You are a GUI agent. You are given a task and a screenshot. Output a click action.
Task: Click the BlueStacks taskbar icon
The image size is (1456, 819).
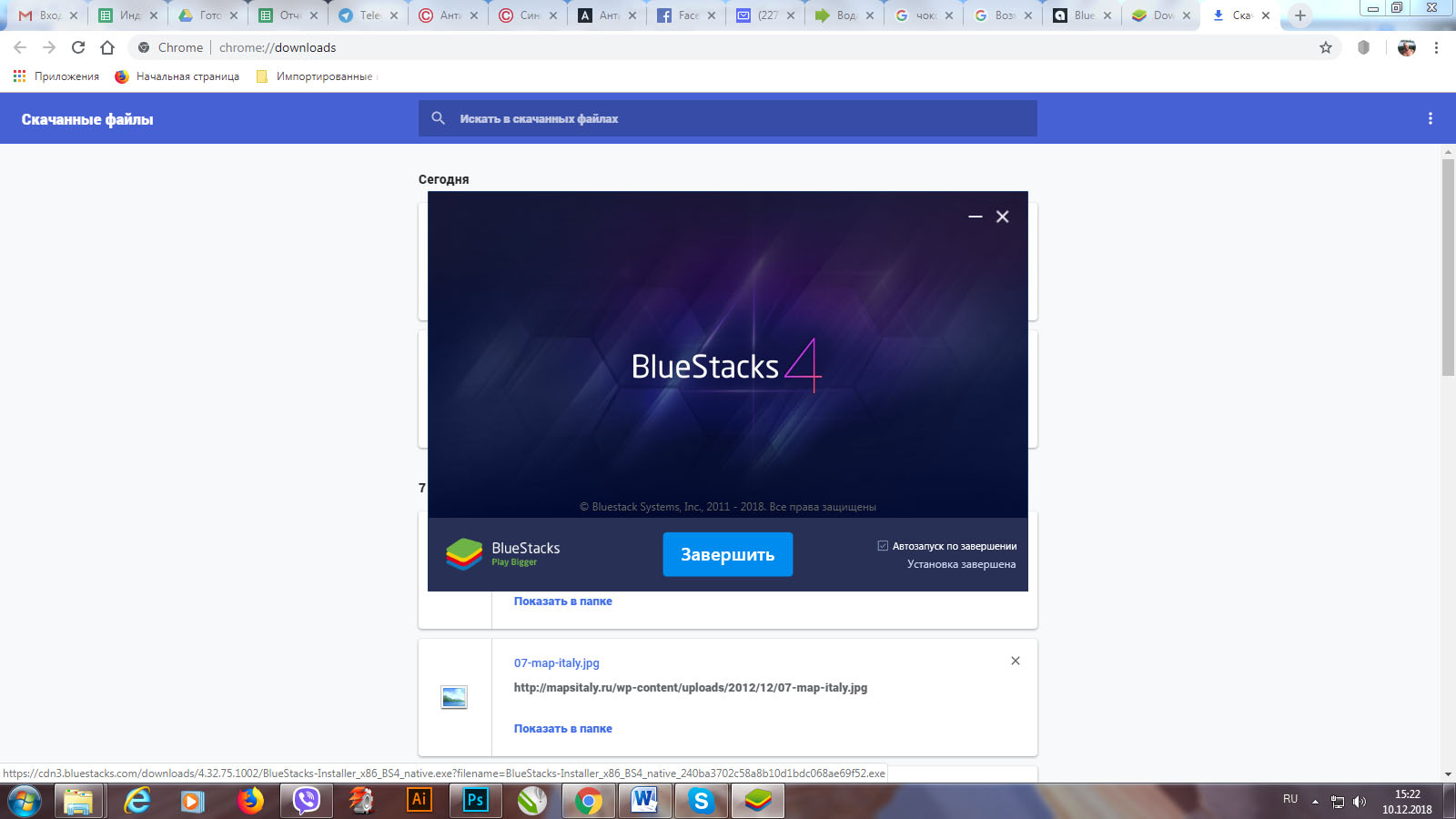[x=757, y=801]
